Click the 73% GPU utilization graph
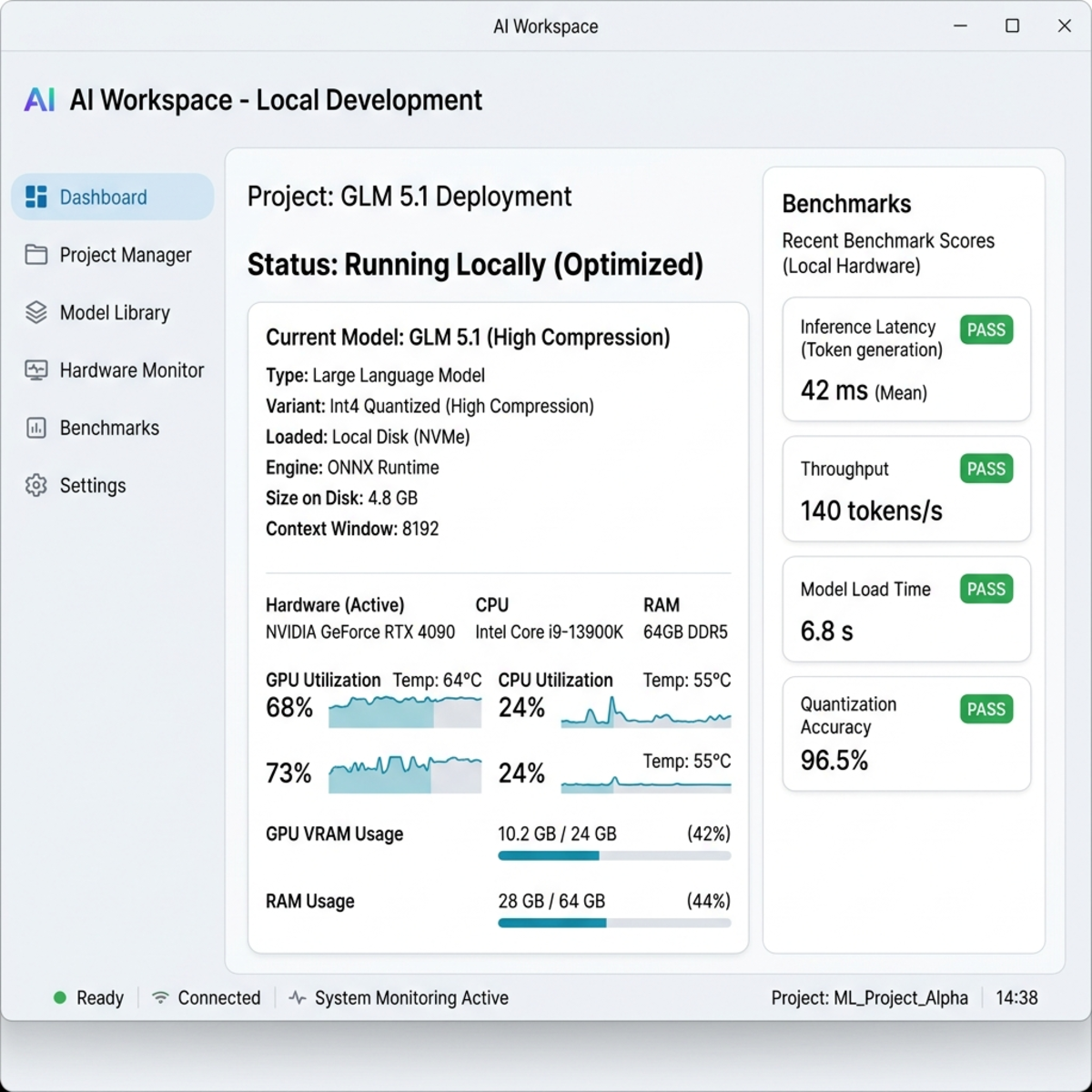1092x1092 pixels. 405,774
